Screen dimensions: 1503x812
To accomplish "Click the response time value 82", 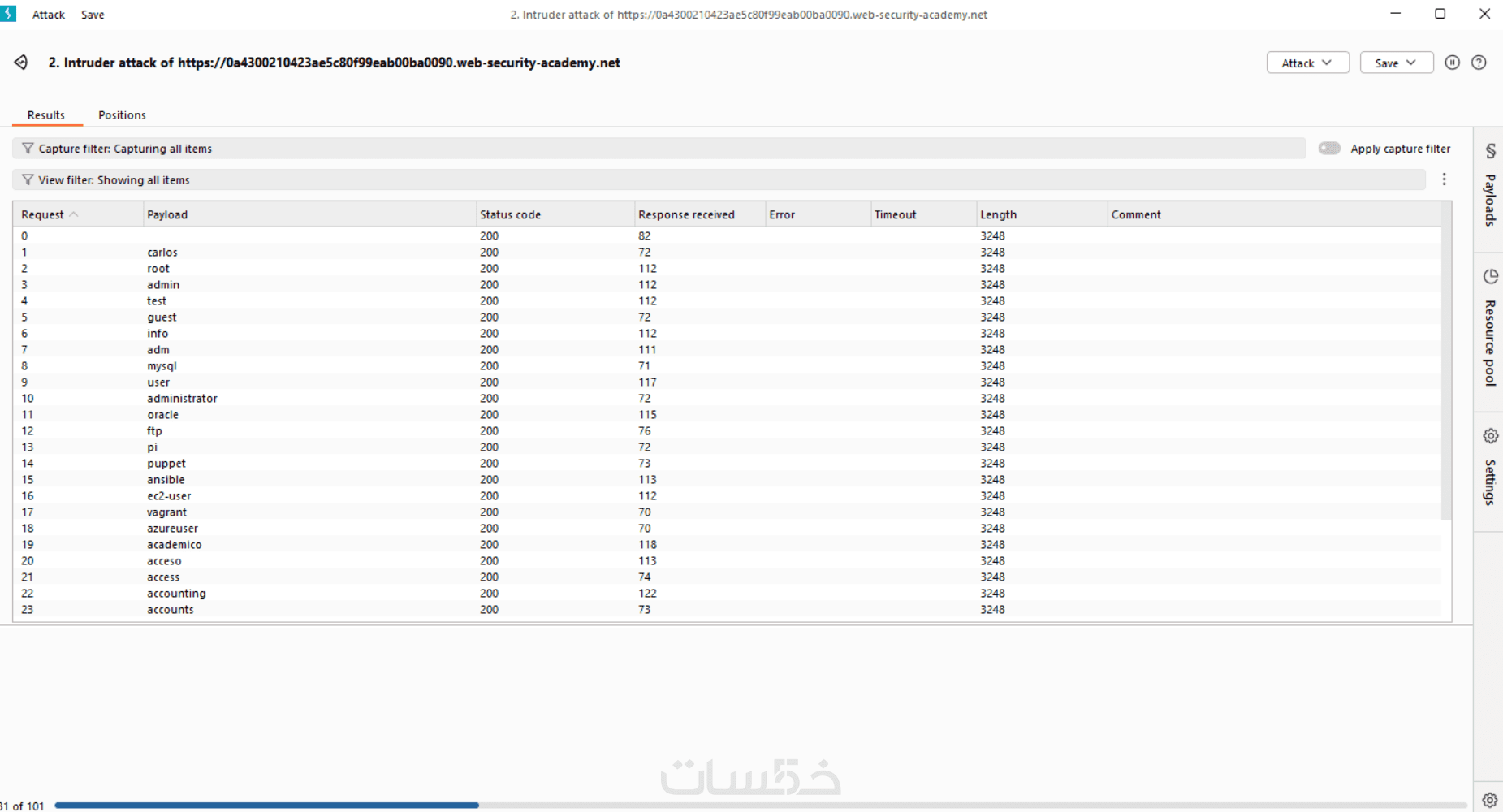I will (x=645, y=236).
